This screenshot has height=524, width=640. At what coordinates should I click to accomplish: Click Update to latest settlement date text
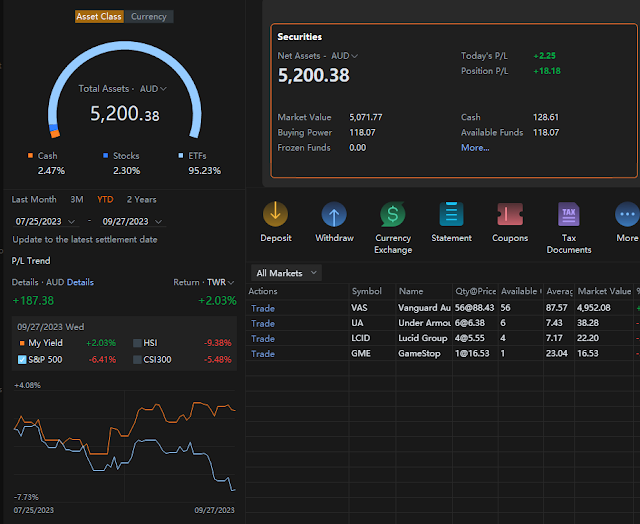pyautogui.click(x=85, y=240)
